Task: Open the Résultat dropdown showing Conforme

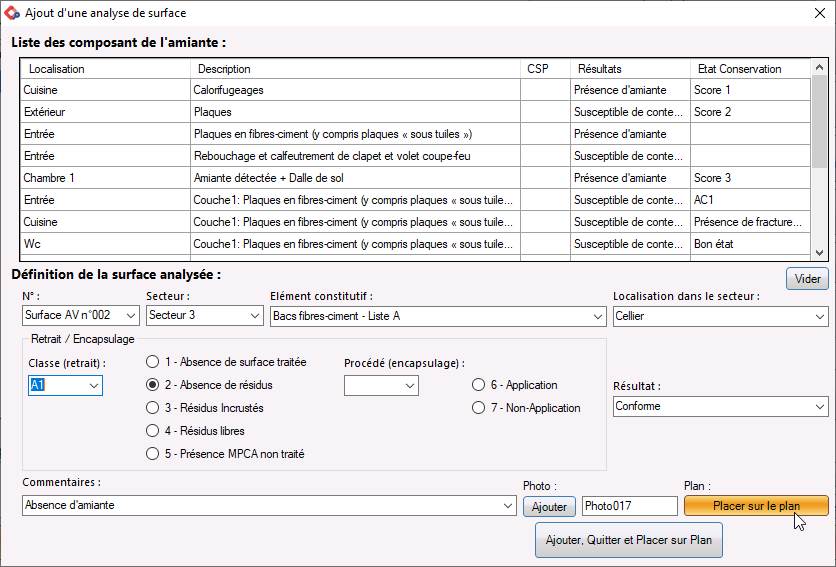Action: click(x=721, y=406)
